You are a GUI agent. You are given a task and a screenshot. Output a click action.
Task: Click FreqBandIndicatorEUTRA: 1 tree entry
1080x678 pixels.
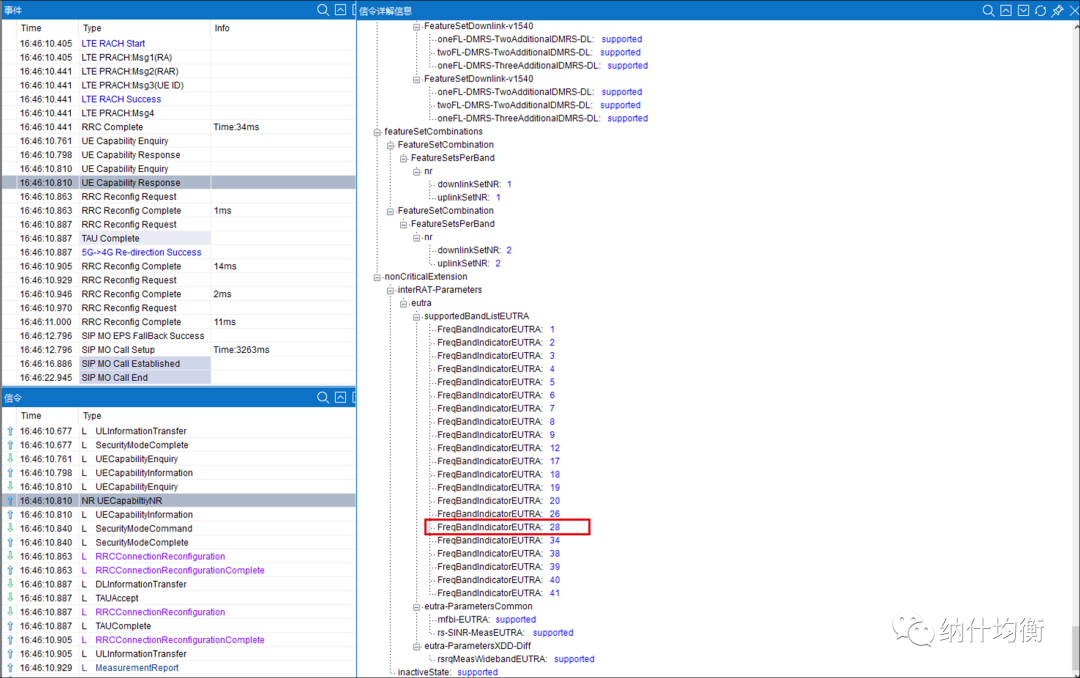496,329
